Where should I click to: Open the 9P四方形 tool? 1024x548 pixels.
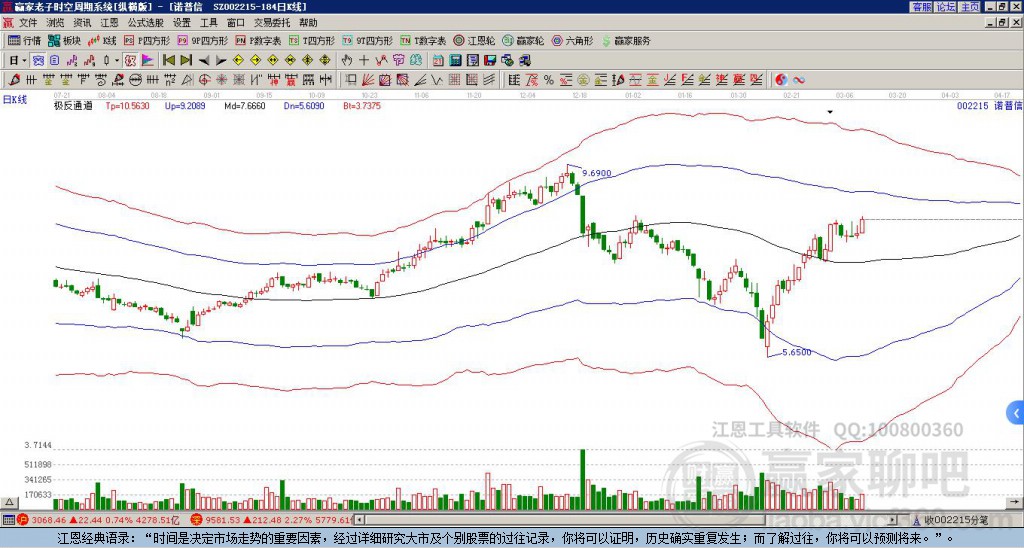tap(202, 40)
